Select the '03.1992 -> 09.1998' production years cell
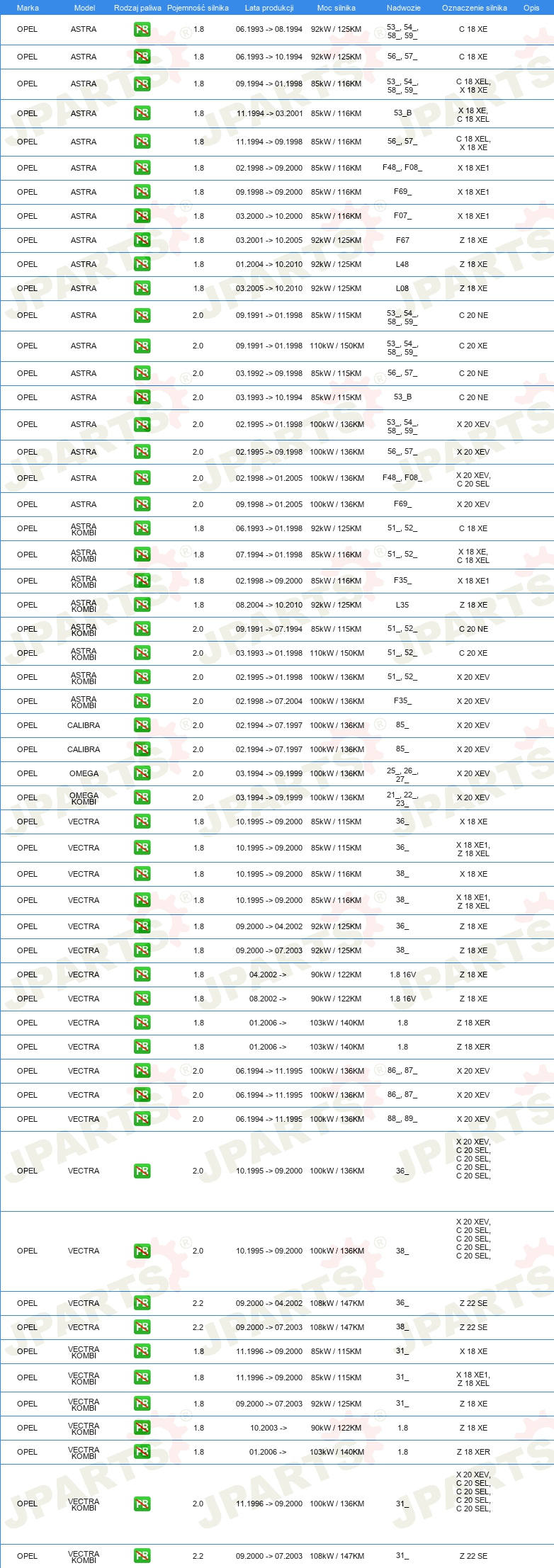The image size is (554, 1568). pyautogui.click(x=269, y=373)
